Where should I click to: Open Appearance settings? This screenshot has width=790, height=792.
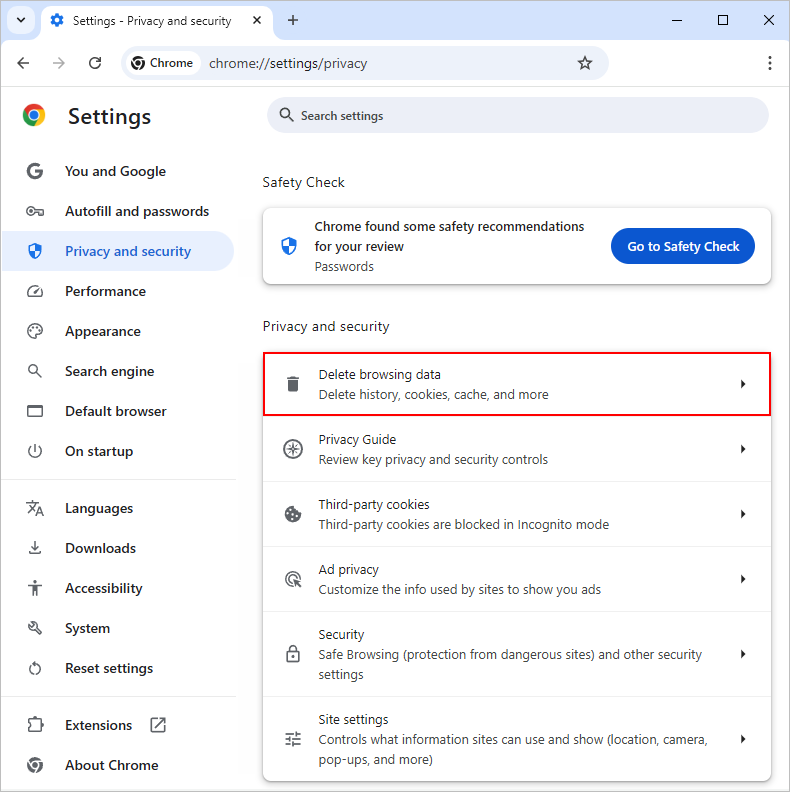click(x=118, y=331)
